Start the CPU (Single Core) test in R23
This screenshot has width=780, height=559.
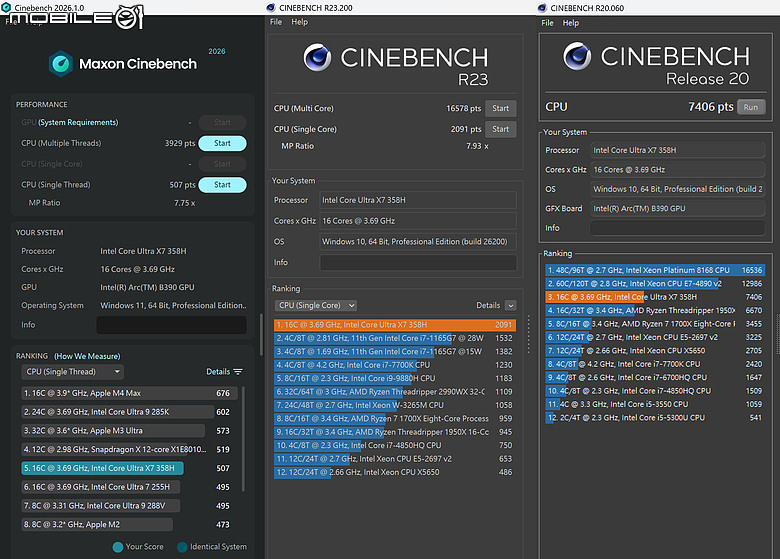tap(500, 129)
